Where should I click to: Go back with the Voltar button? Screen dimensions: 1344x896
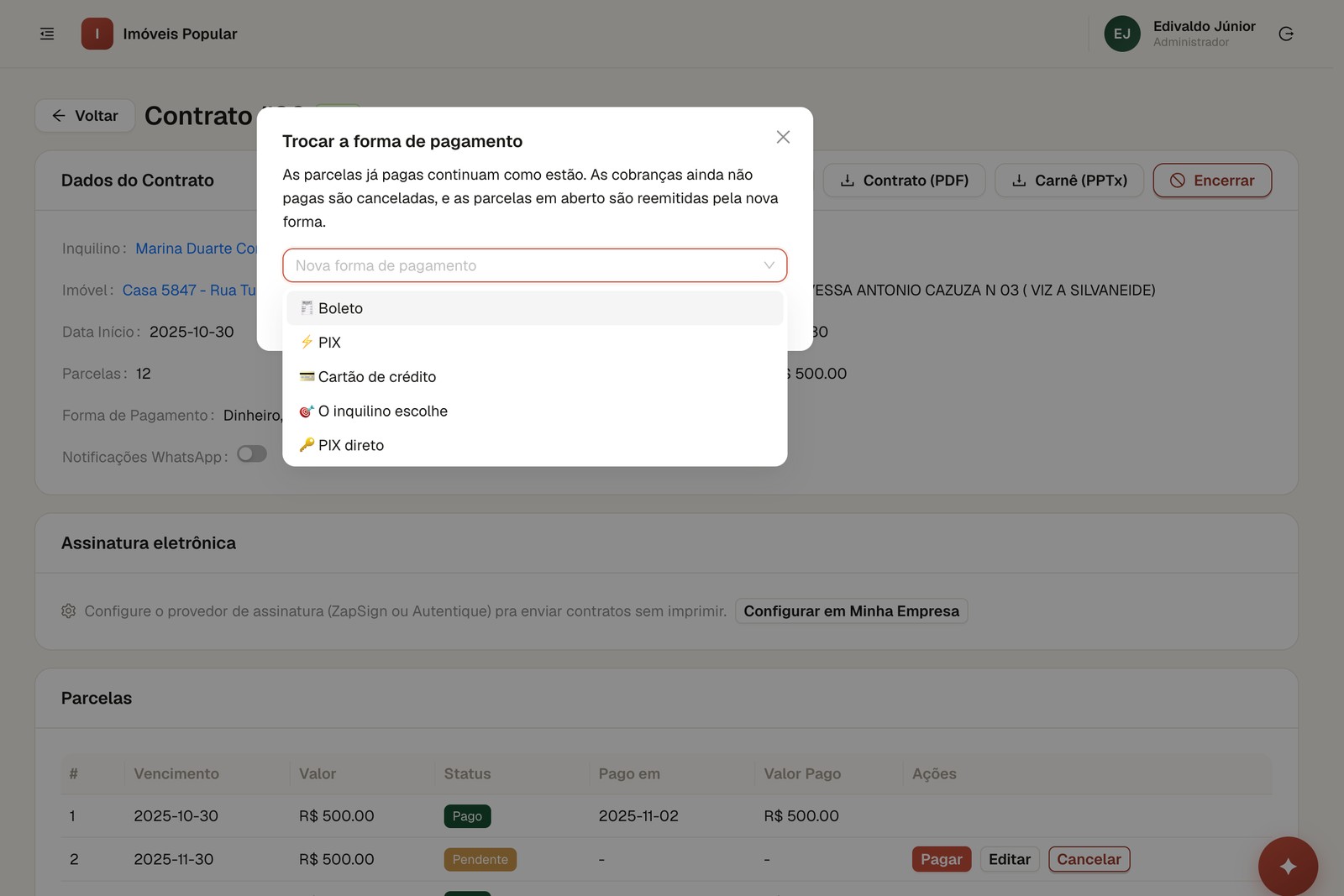(x=85, y=116)
